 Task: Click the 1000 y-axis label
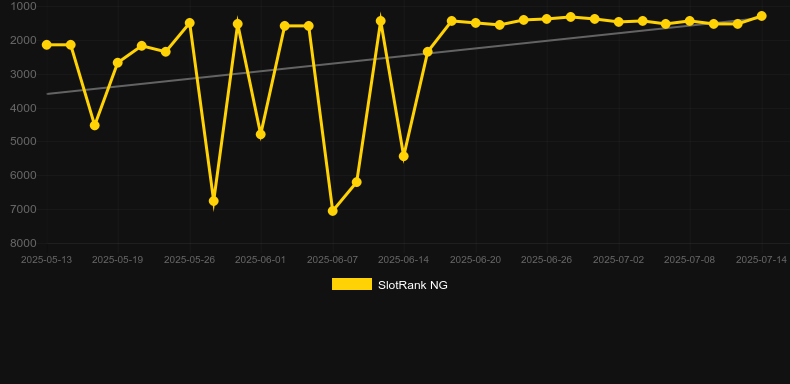tap(23, 6)
